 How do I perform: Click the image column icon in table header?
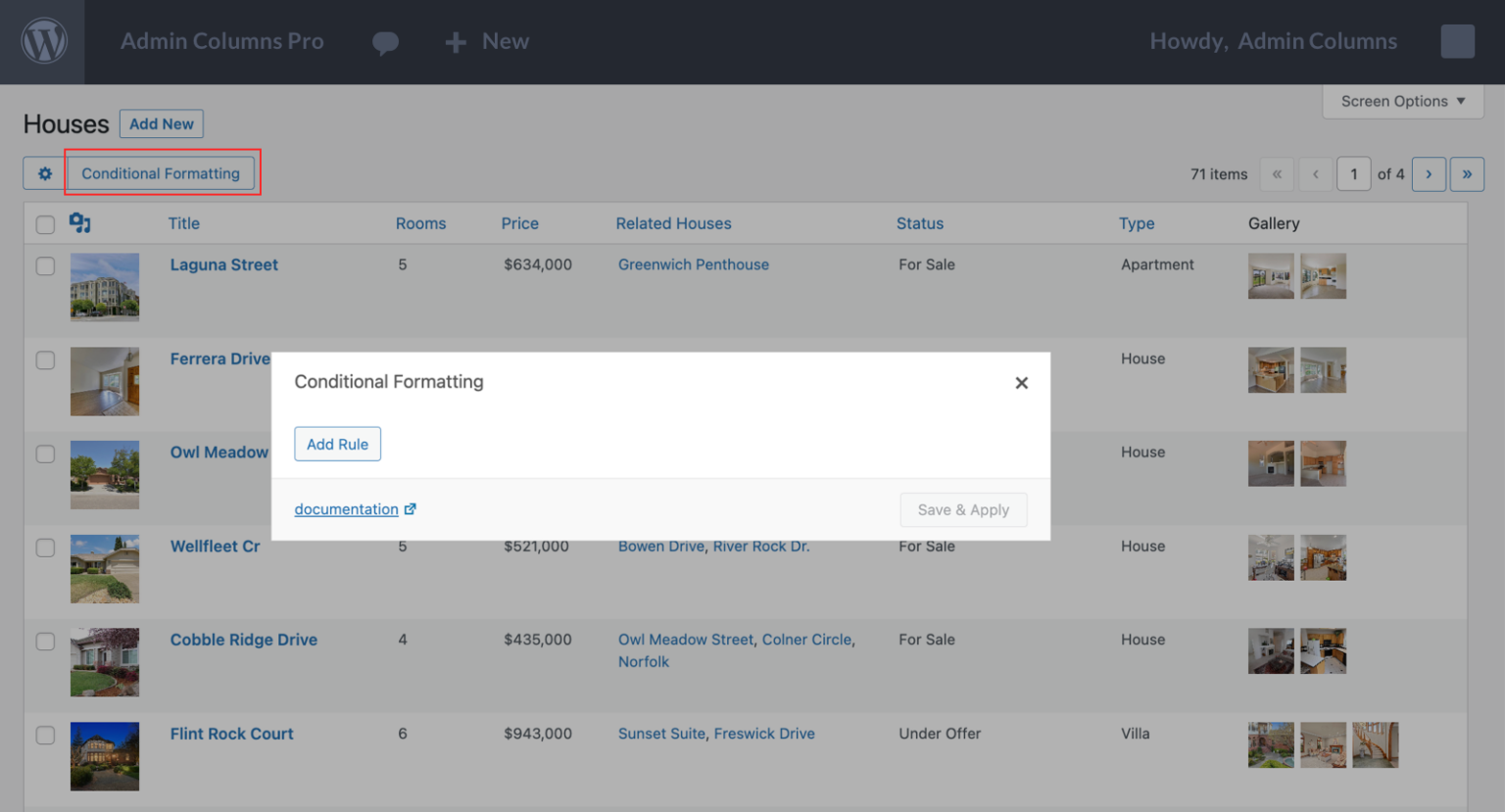[80, 223]
